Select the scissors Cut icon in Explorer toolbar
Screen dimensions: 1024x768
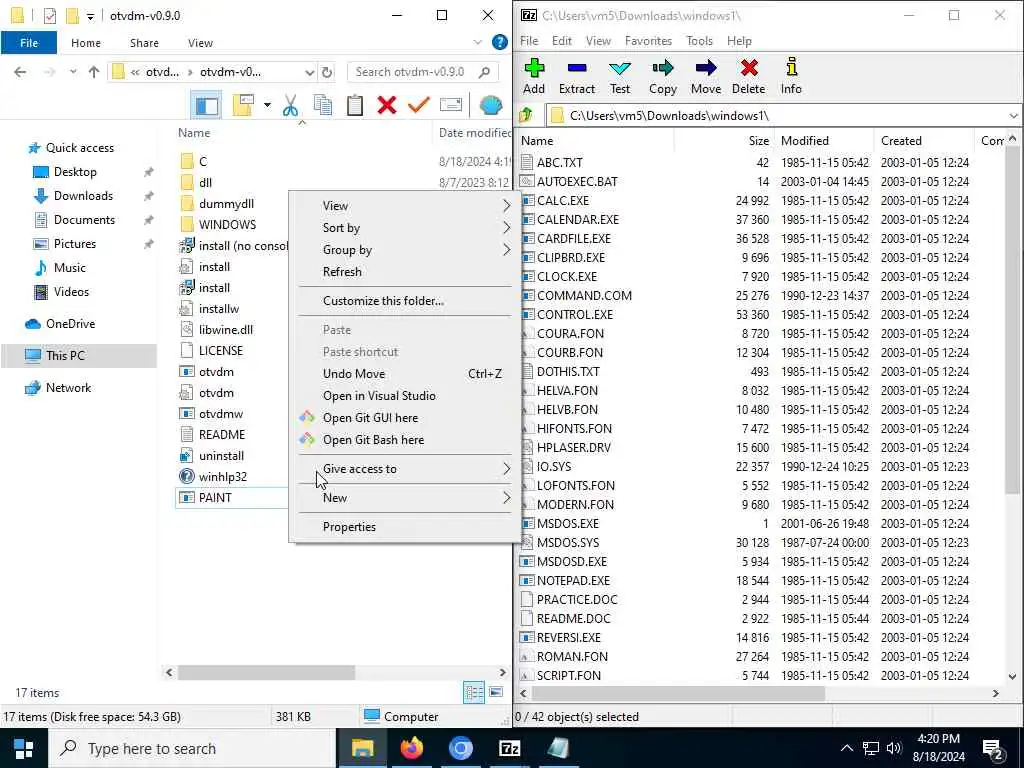click(291, 105)
